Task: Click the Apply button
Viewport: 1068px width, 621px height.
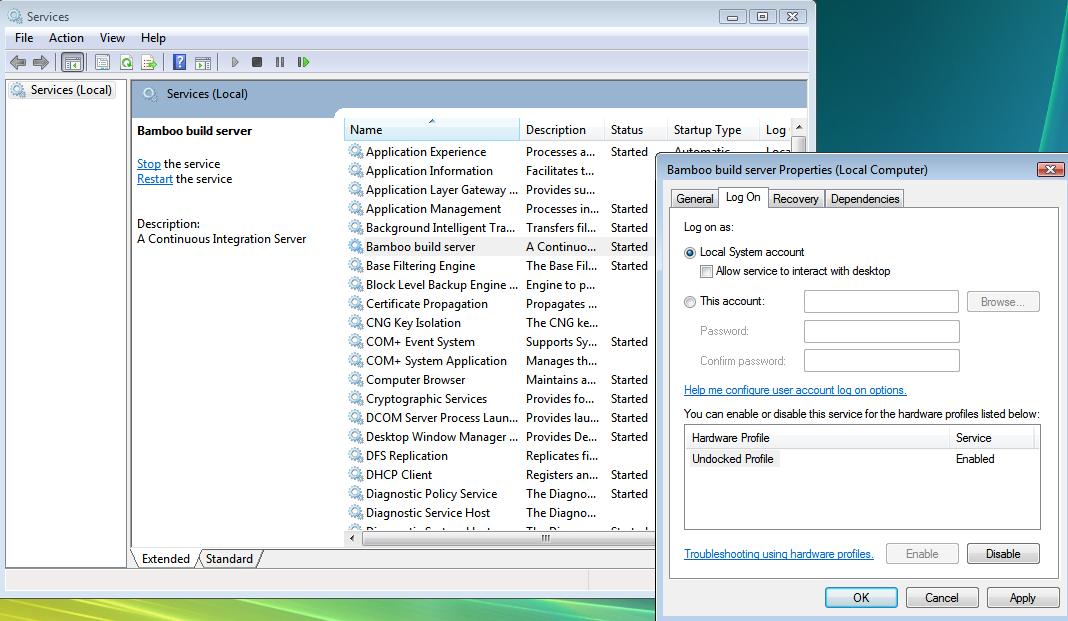Action: click(x=1022, y=598)
